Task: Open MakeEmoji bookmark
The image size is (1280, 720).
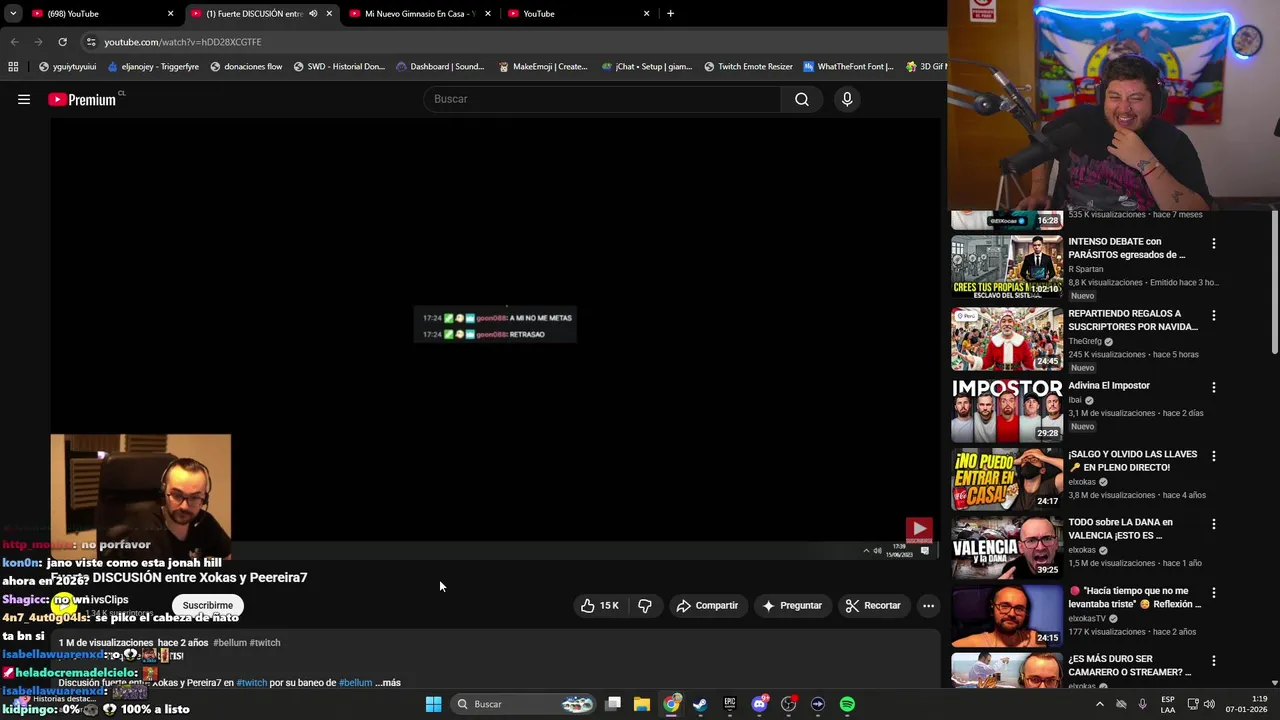Action: [543, 67]
